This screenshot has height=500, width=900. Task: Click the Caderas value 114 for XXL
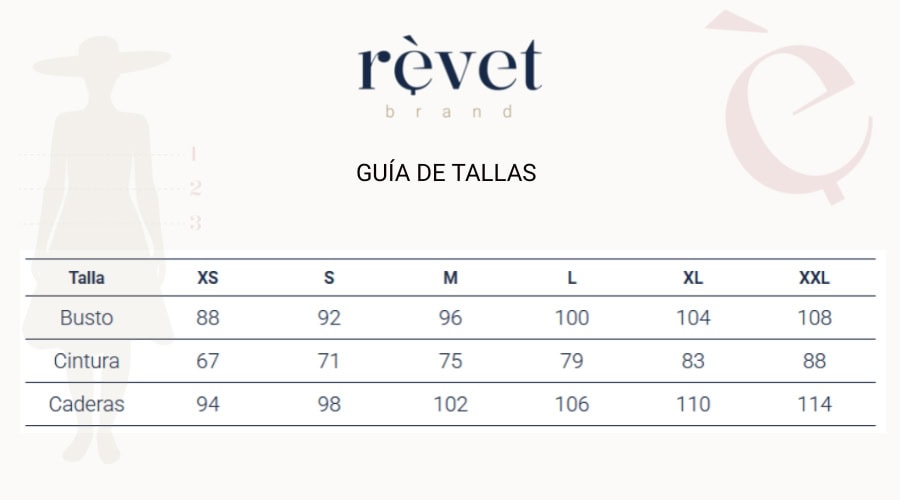814,404
